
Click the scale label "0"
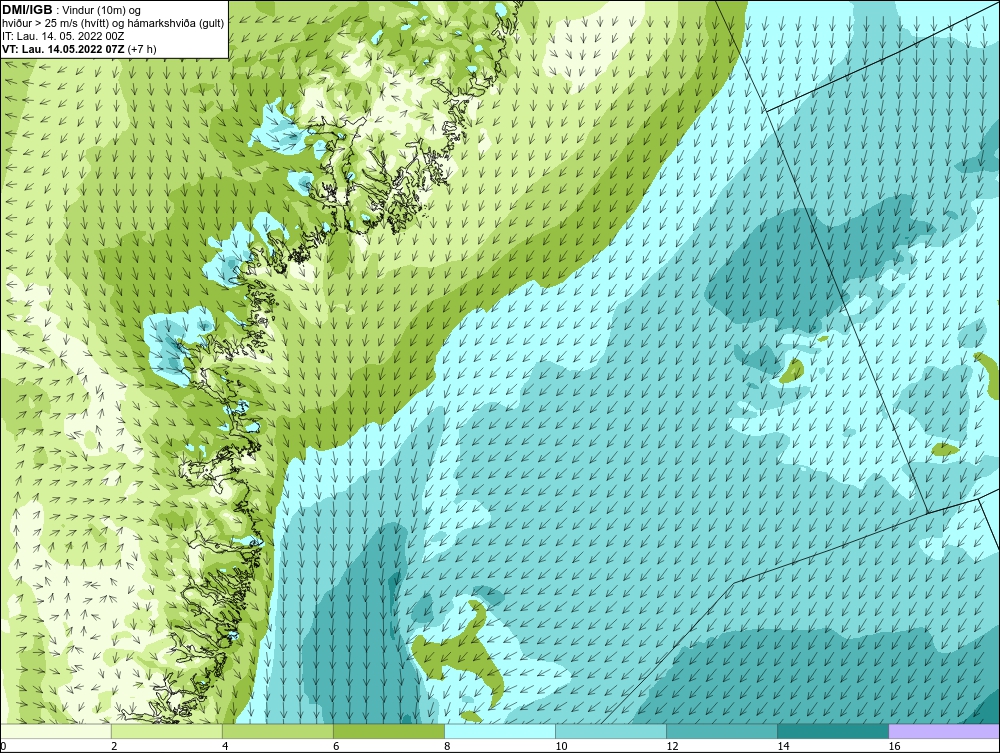point(3,746)
